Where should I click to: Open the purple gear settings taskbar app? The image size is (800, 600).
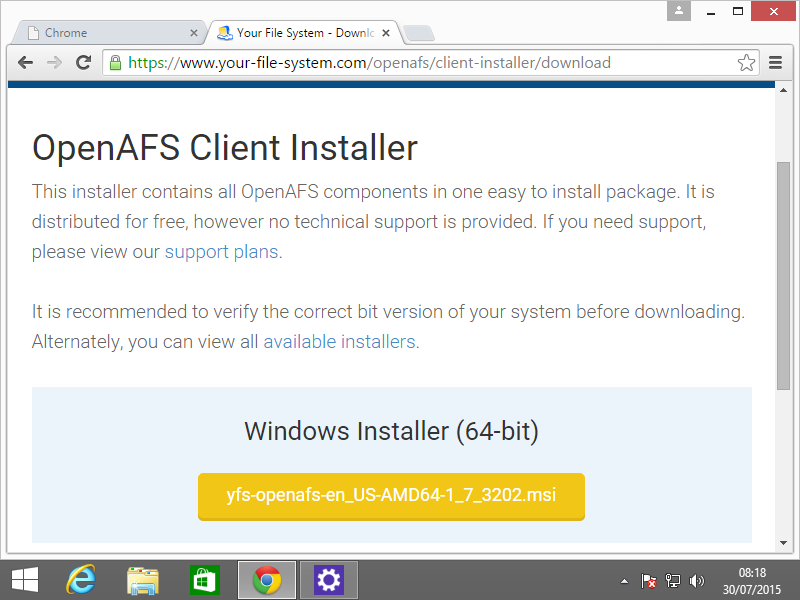329,580
